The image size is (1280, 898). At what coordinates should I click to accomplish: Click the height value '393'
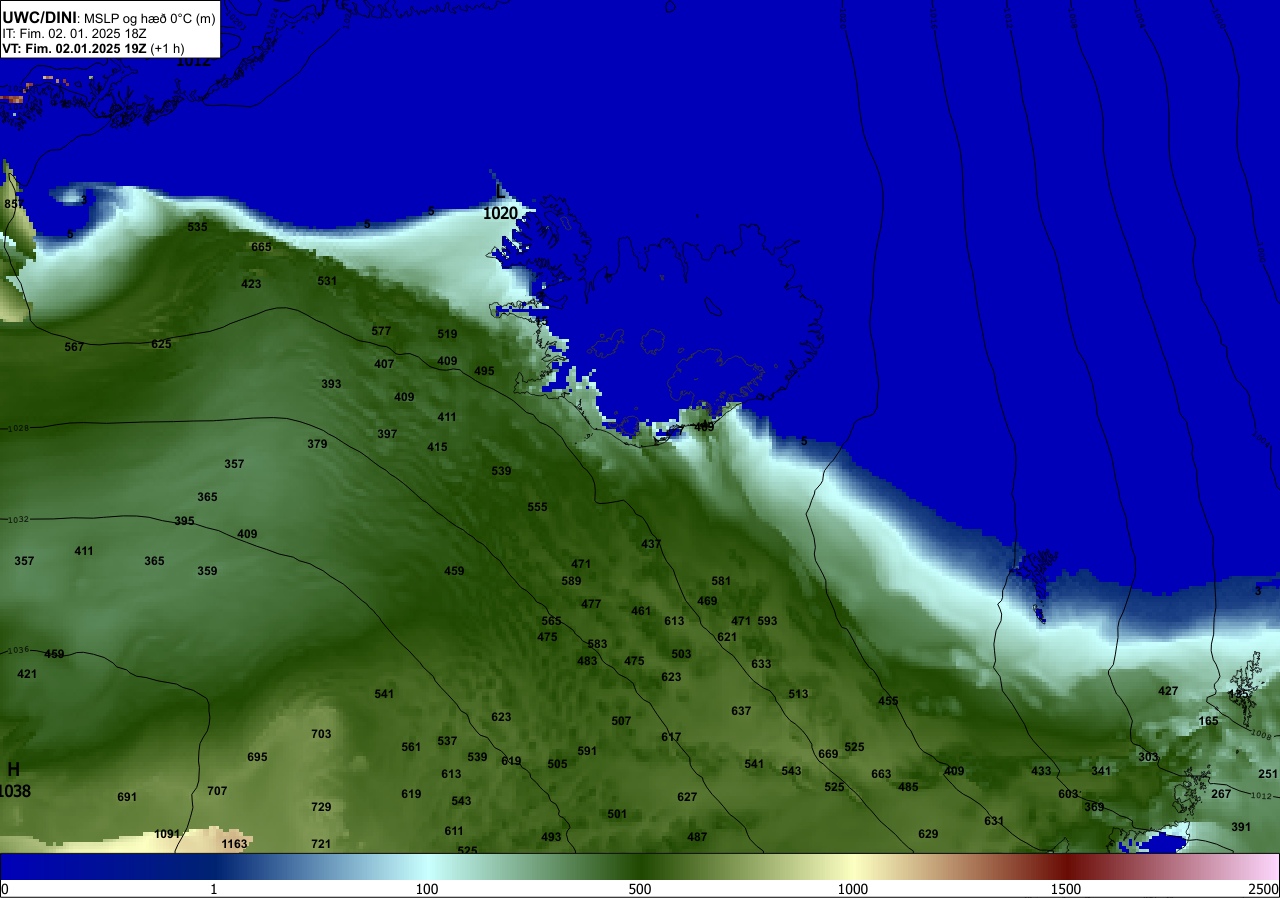coord(331,384)
